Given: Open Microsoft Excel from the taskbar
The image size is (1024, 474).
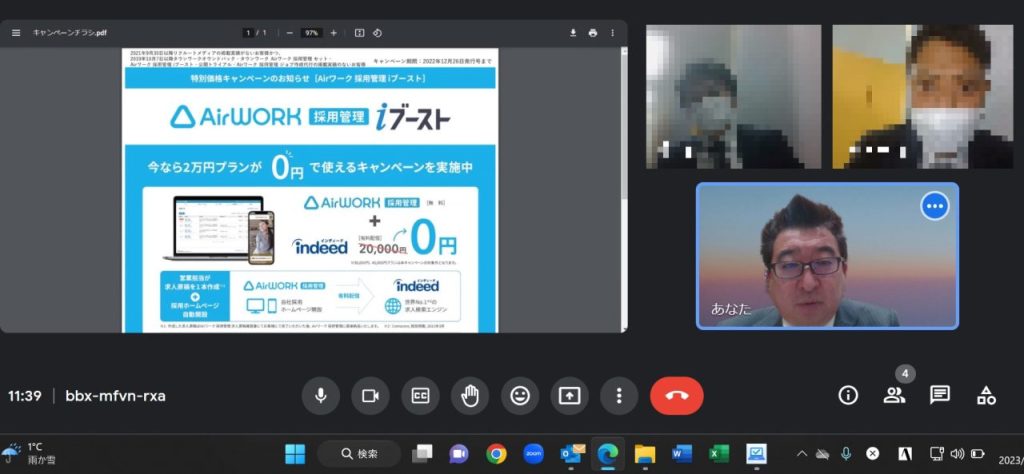Looking at the screenshot, I should [719, 453].
